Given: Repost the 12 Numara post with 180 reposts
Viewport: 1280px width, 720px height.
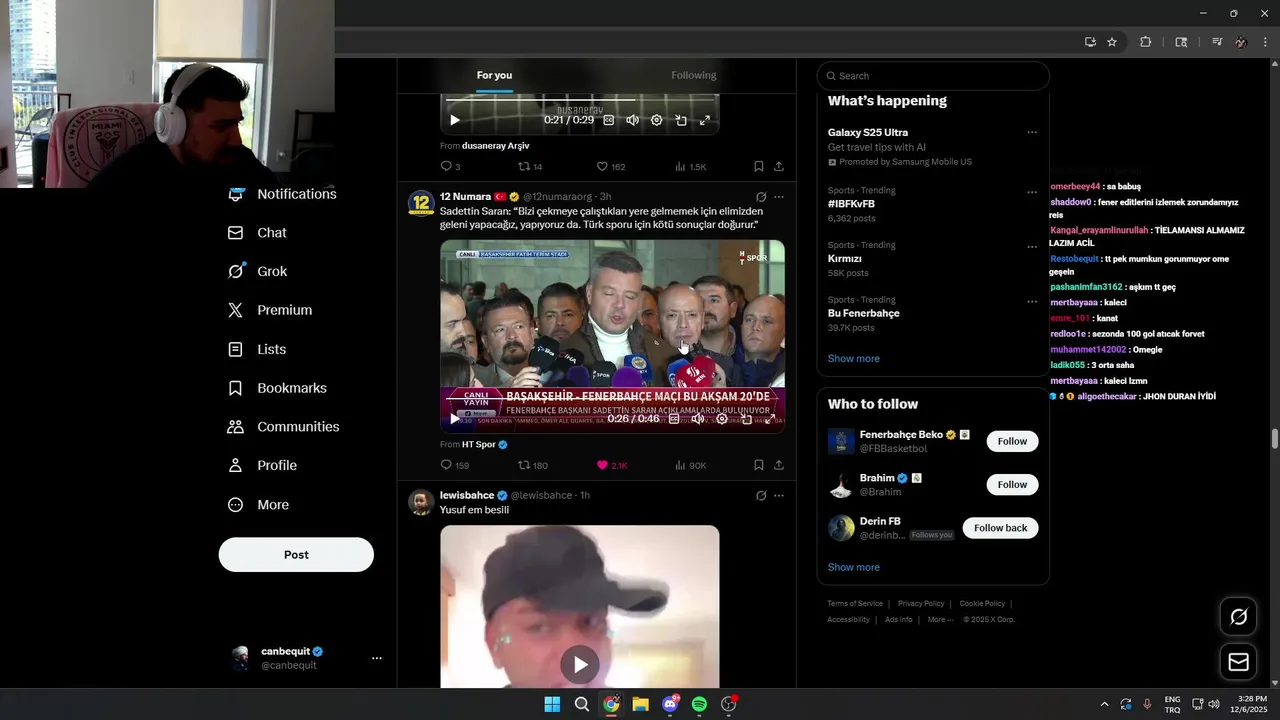Looking at the screenshot, I should 533,466.
